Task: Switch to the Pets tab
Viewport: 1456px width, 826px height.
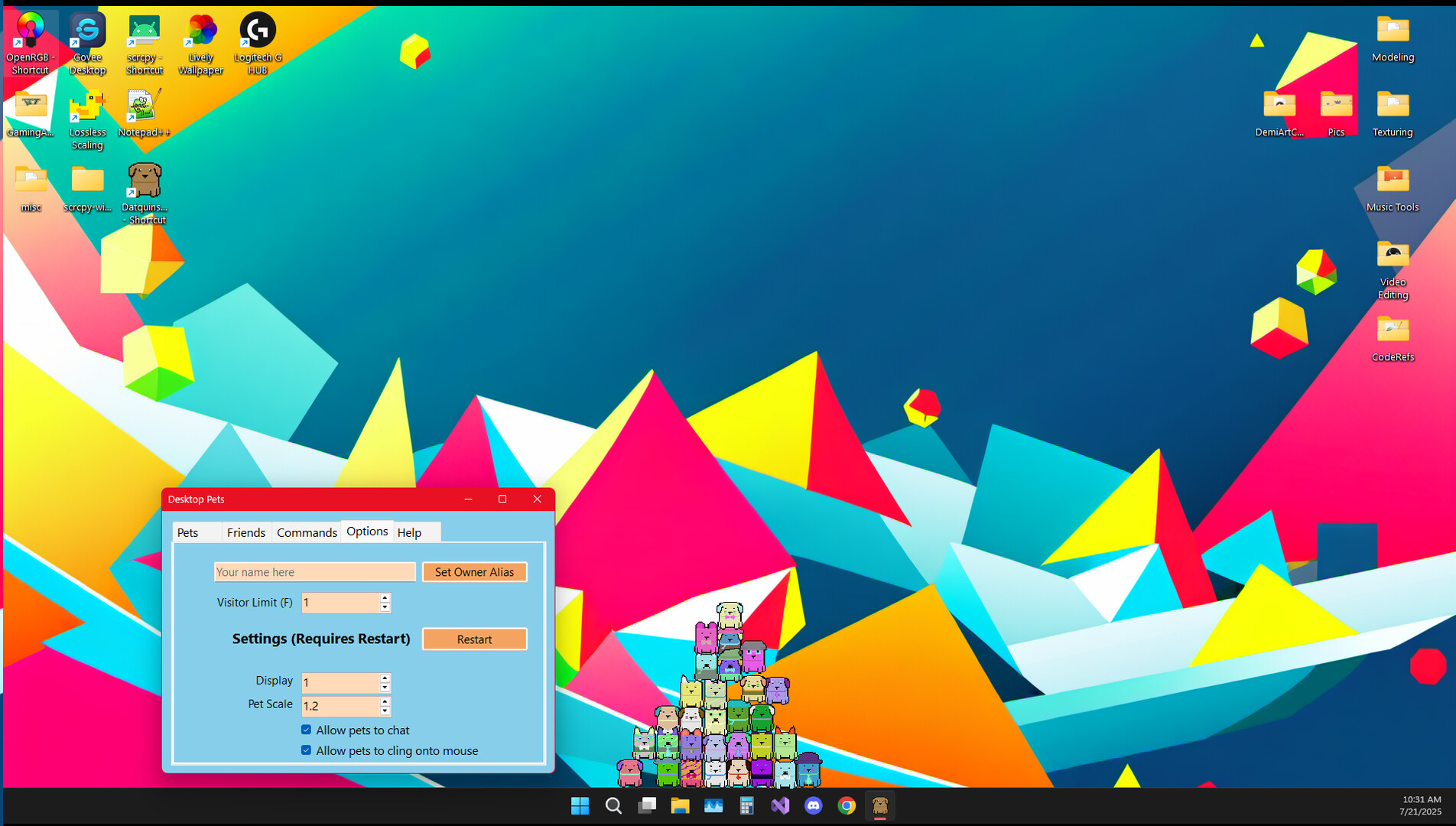Action: coord(189,532)
